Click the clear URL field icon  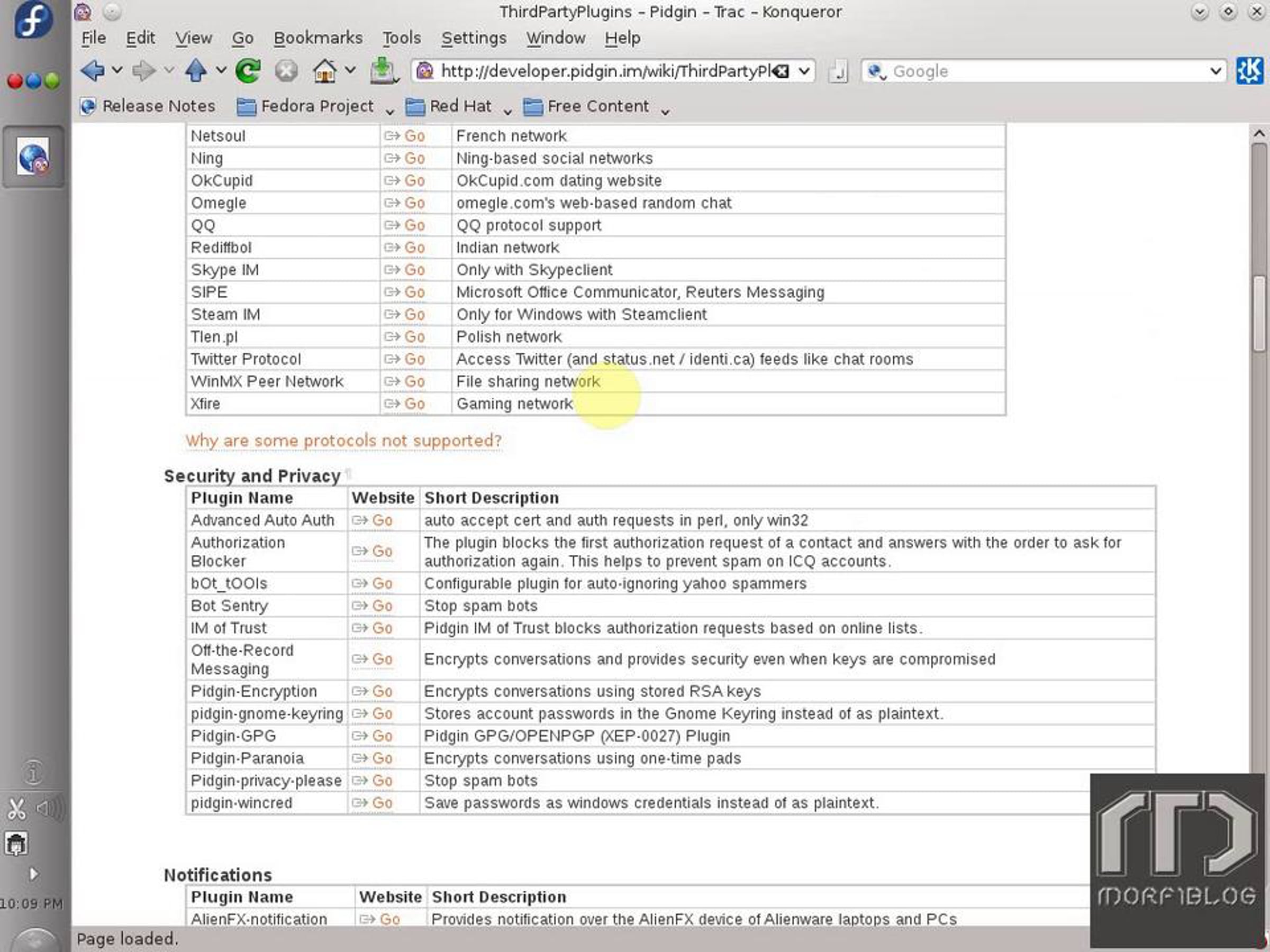tap(781, 71)
